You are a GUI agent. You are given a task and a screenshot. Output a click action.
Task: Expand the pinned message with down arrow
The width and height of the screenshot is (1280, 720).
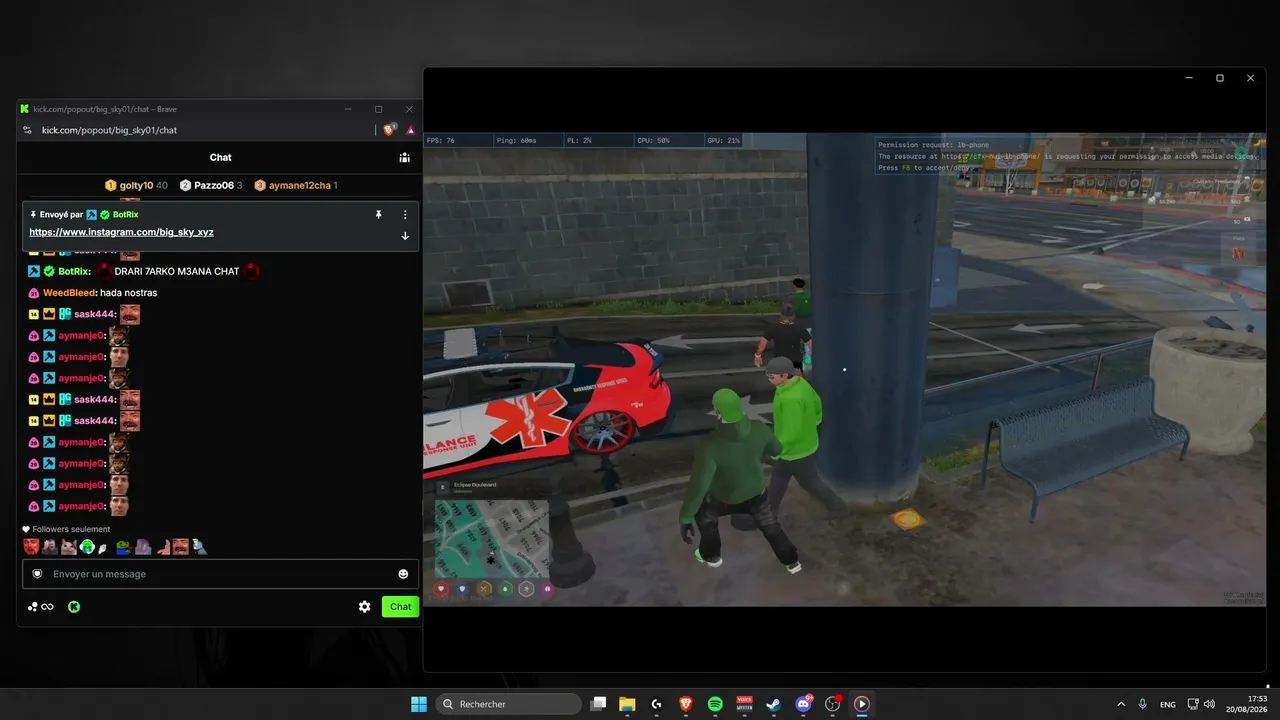pos(405,236)
